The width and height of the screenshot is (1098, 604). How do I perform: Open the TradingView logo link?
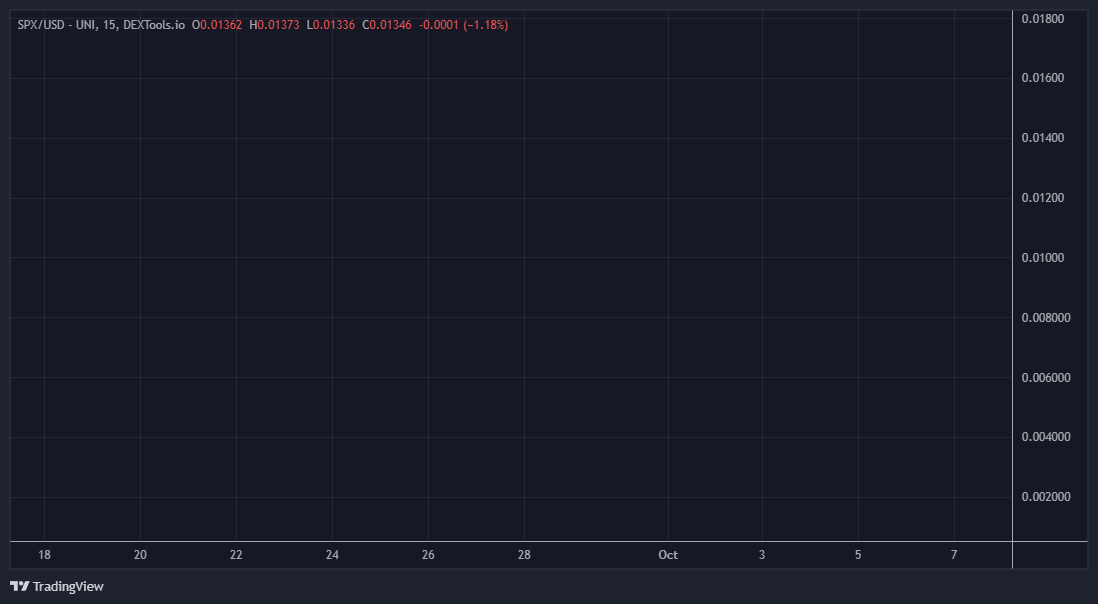(x=57, y=587)
